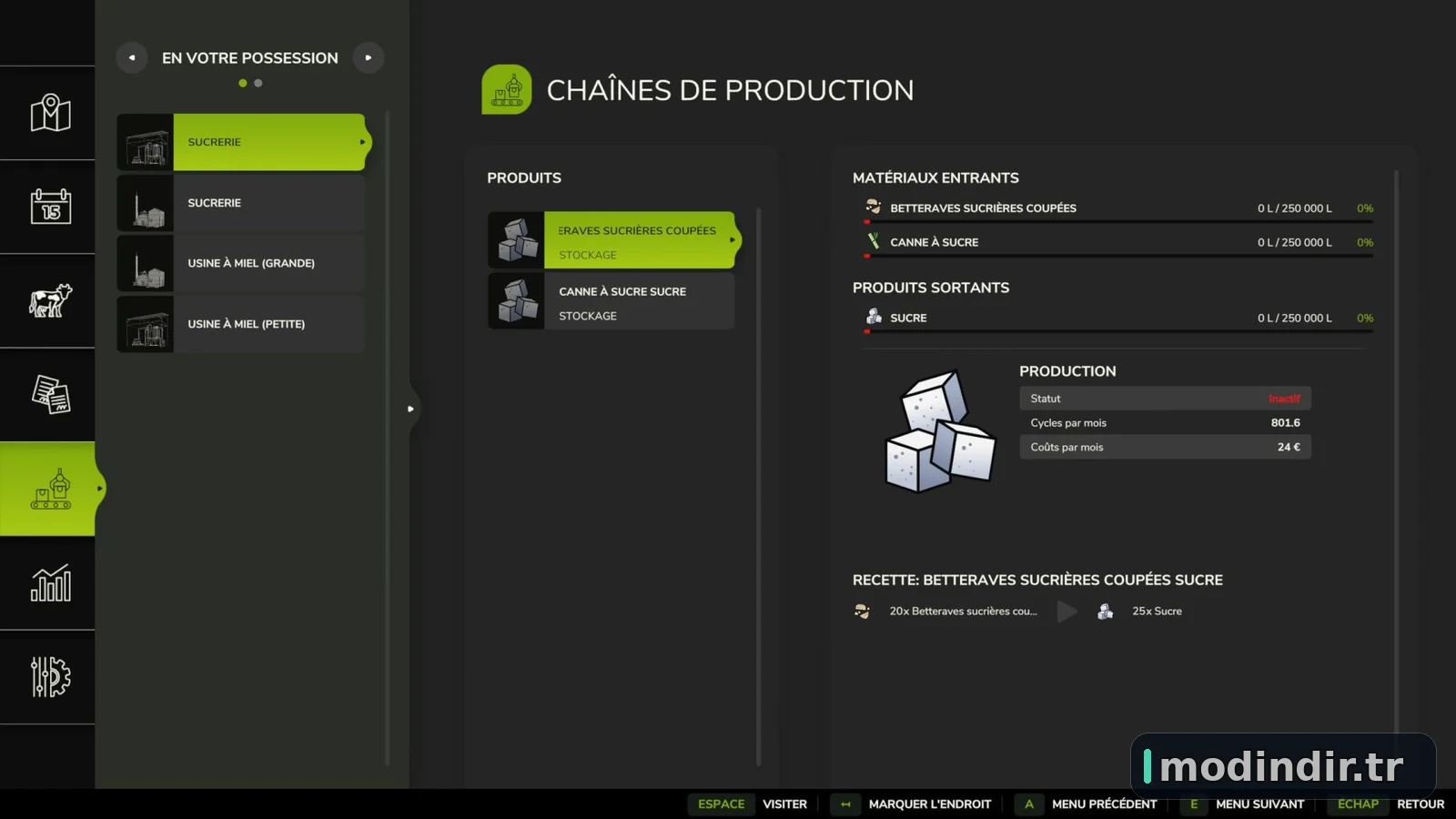This screenshot has width=1456, height=819.
Task: Click Canne à sucre material icon
Action: click(874, 241)
